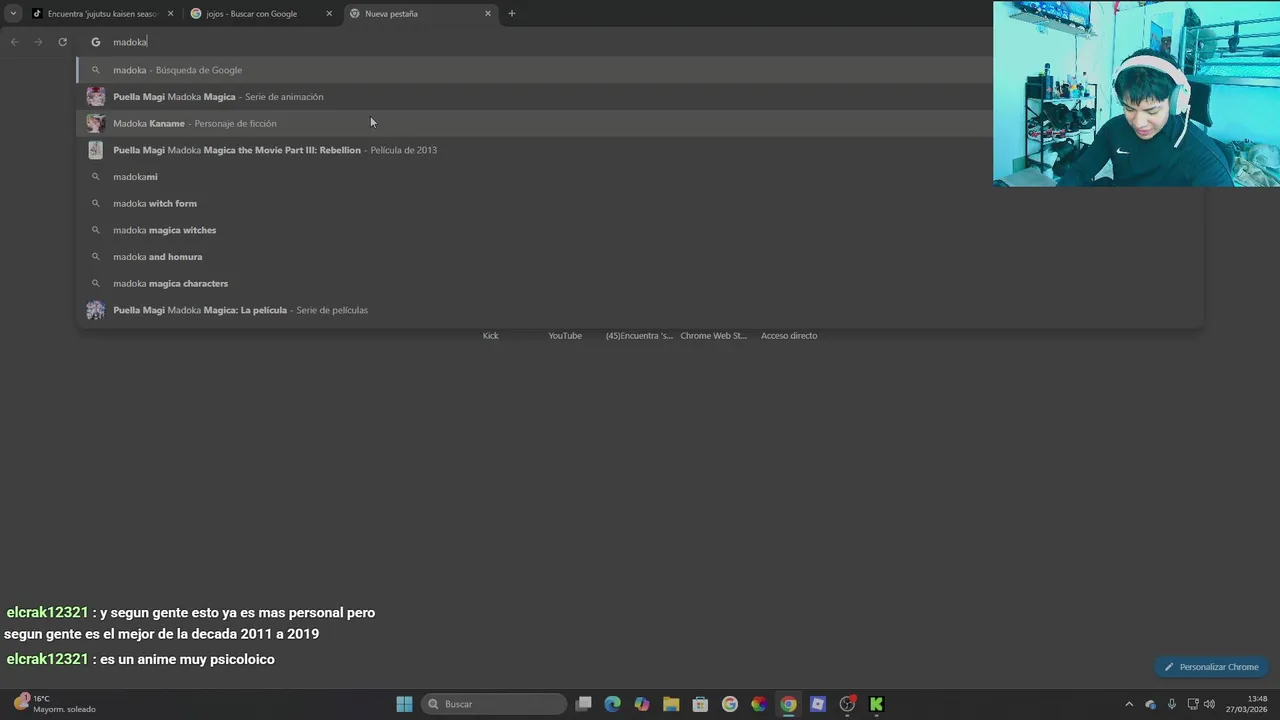Open Roblox from the taskbar
The width and height of the screenshot is (1280, 720).
click(x=818, y=704)
